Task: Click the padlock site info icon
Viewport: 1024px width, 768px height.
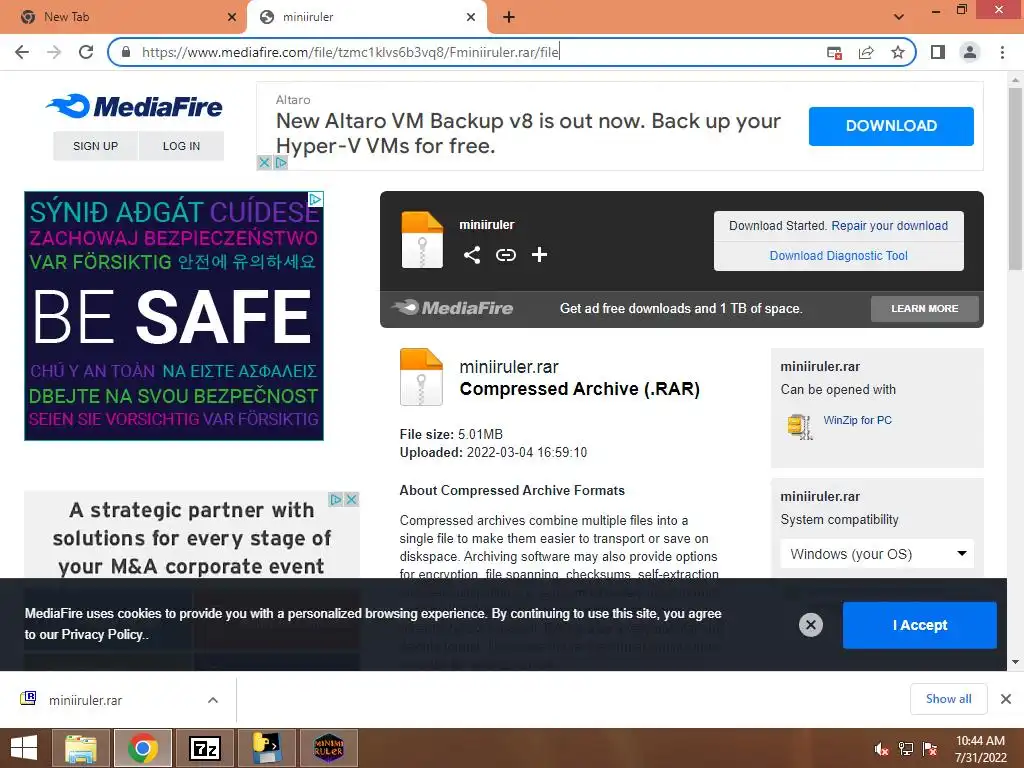Action: tap(126, 52)
